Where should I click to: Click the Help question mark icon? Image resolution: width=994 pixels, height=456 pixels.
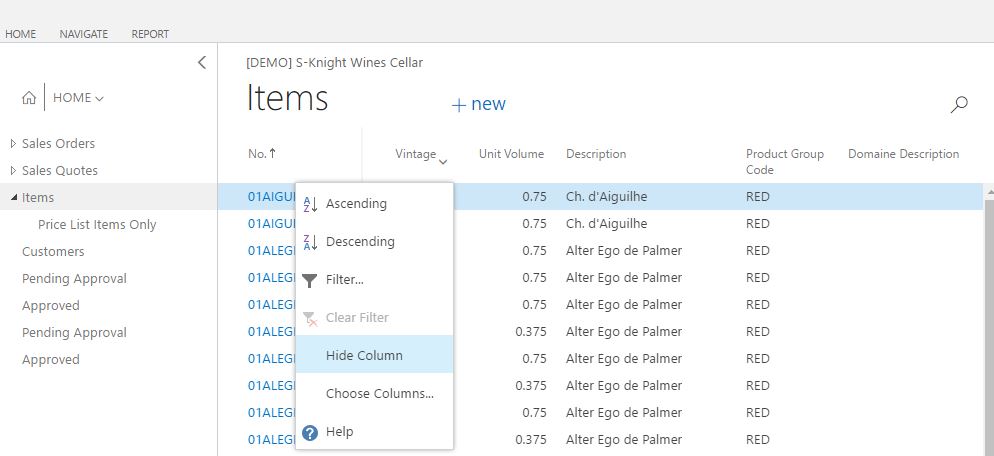[x=310, y=433]
